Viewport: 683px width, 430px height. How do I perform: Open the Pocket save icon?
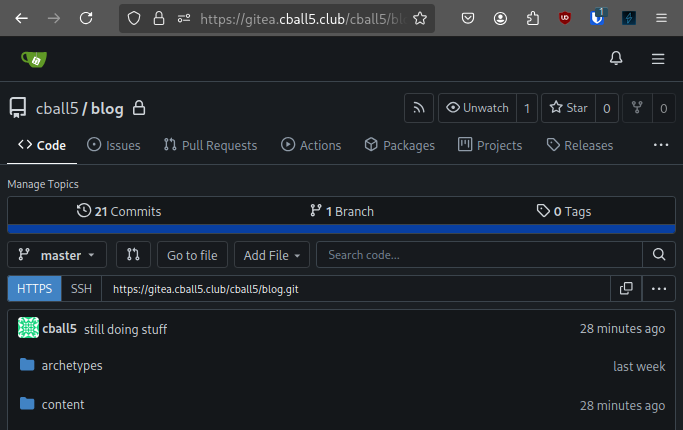point(468,18)
